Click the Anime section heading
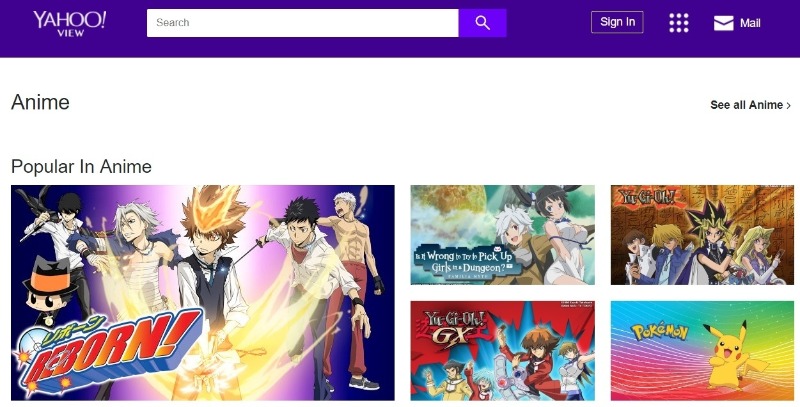Screen dimensions: 800x407 (40, 102)
